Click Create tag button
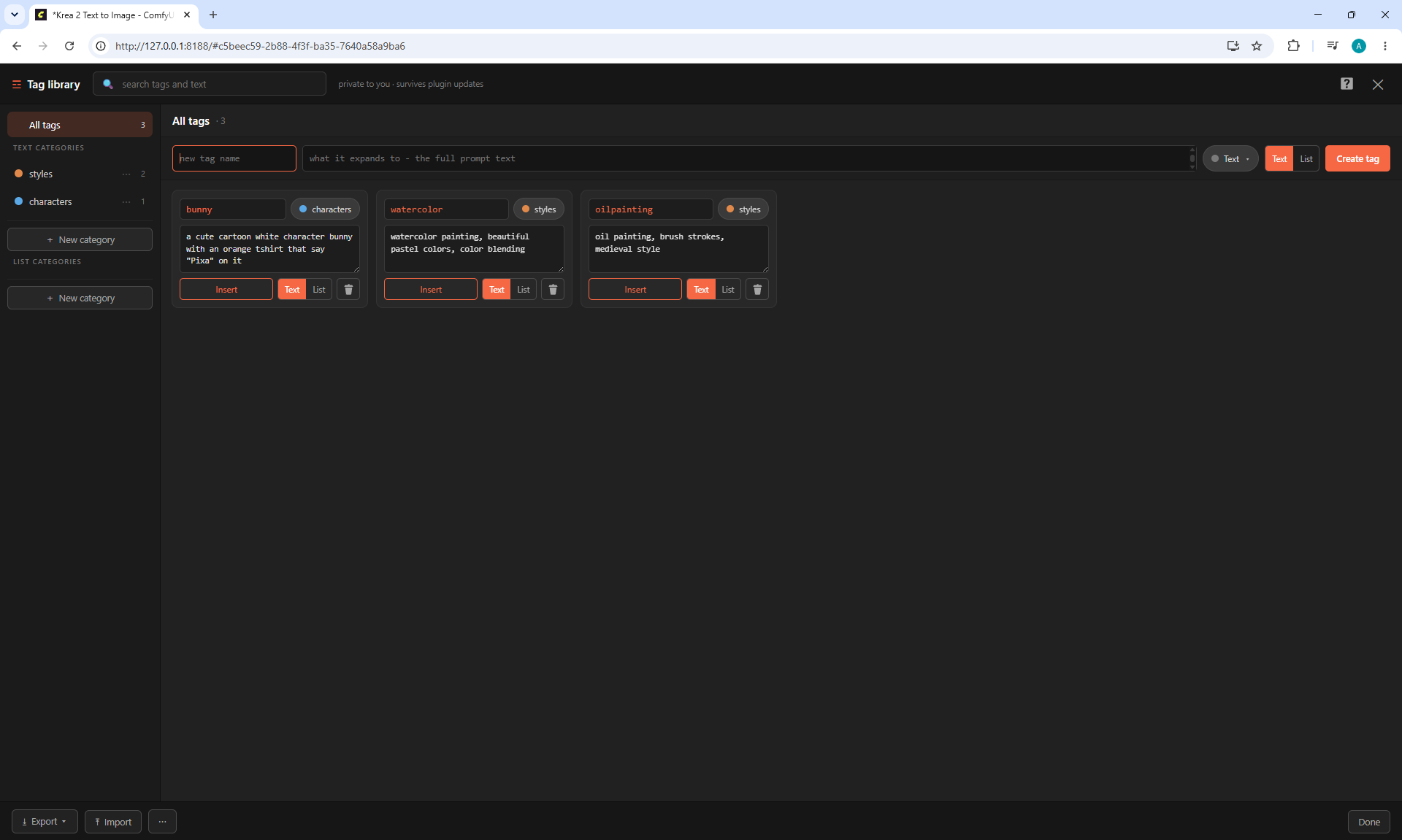The width and height of the screenshot is (1402, 840). pyautogui.click(x=1357, y=158)
